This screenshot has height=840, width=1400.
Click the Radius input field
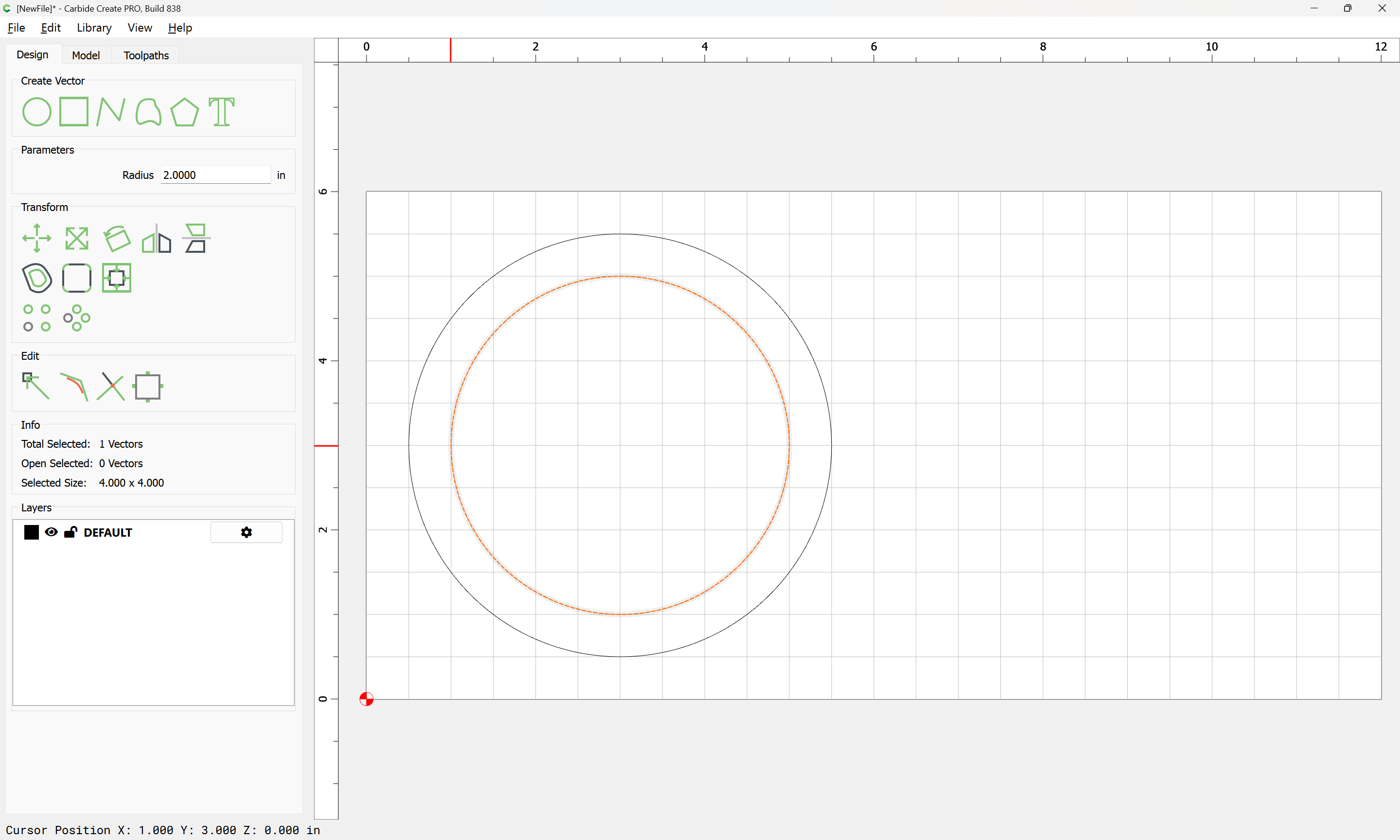215,175
